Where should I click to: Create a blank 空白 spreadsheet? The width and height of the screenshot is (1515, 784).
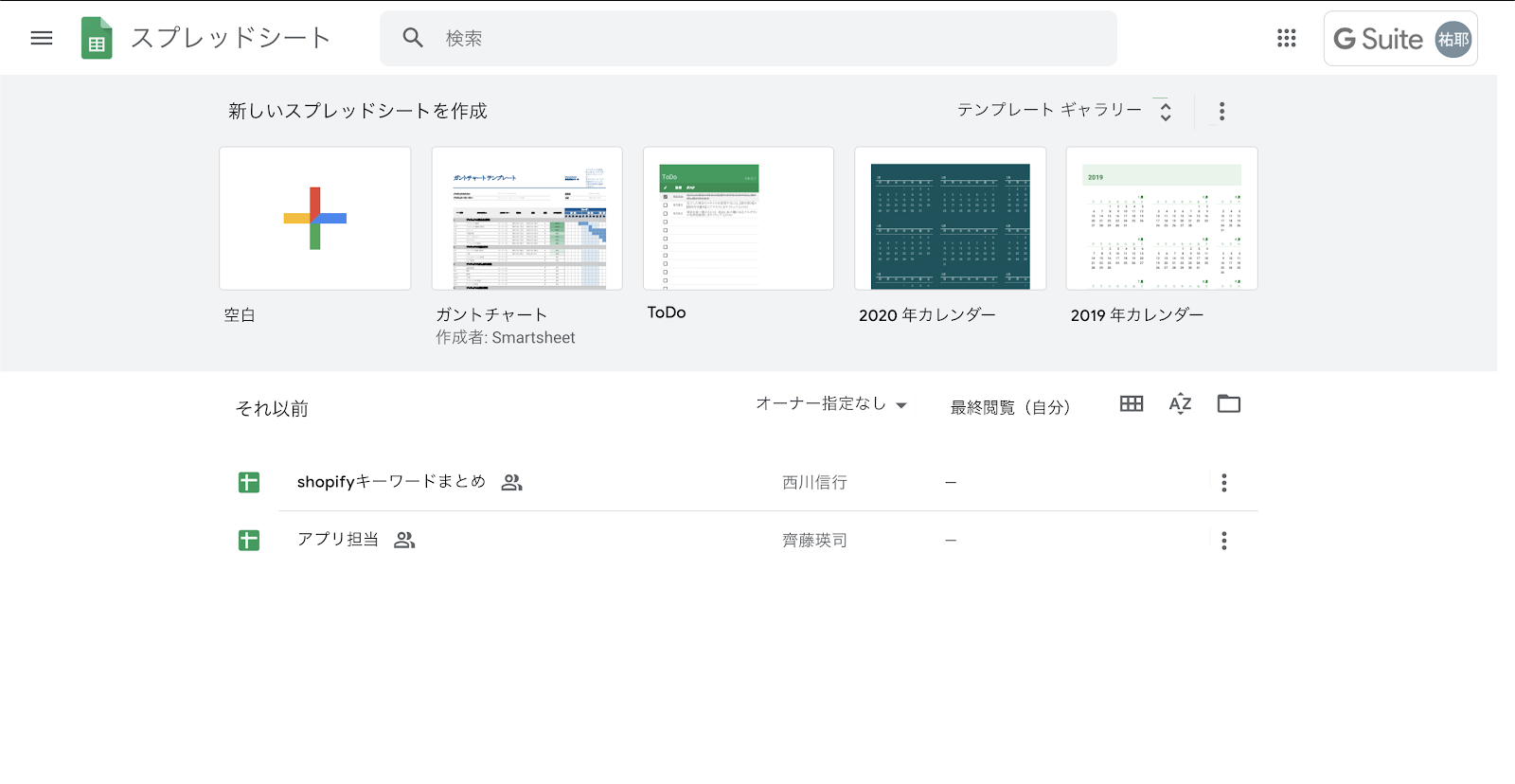click(x=315, y=218)
